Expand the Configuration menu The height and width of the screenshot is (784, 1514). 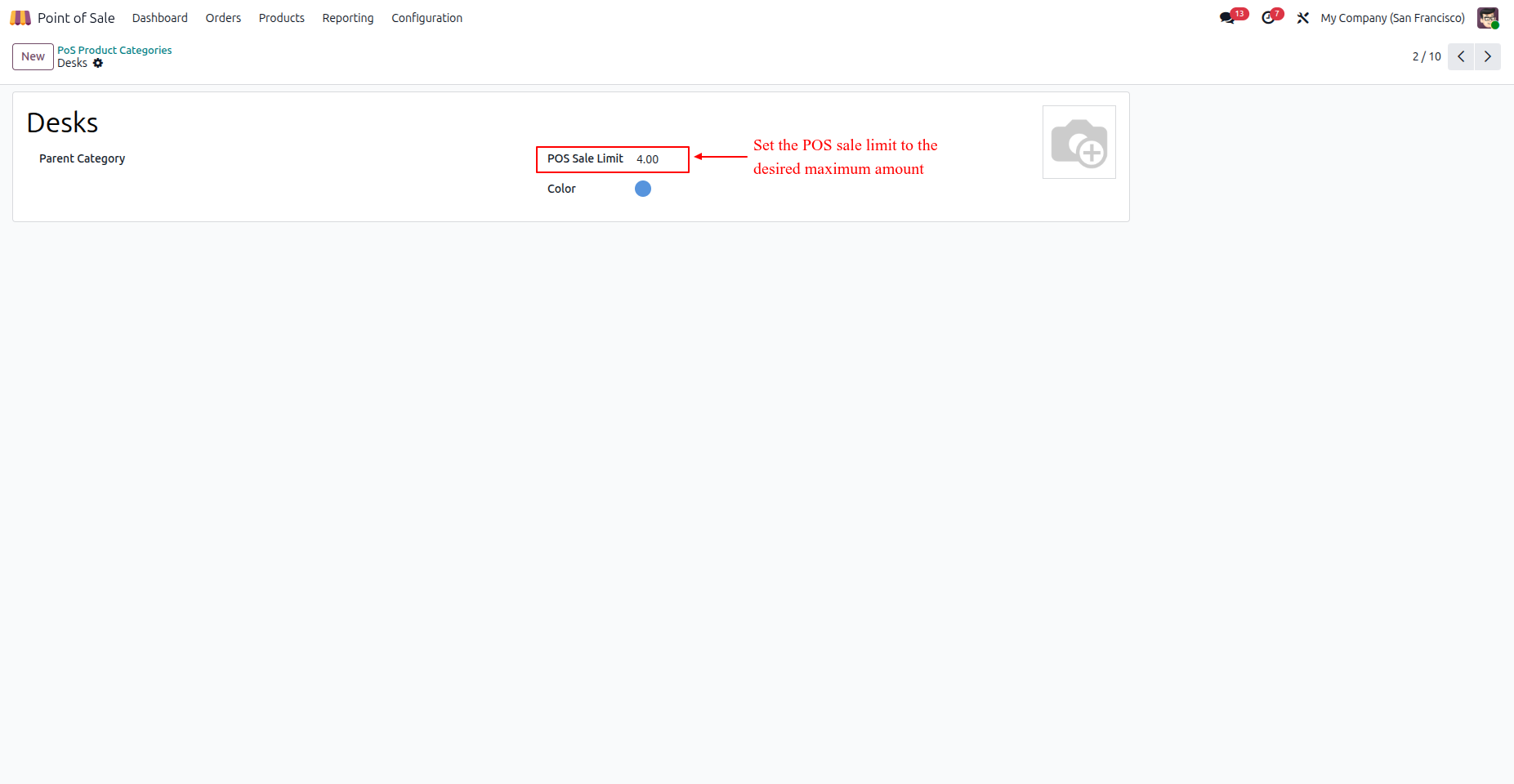pyautogui.click(x=427, y=18)
